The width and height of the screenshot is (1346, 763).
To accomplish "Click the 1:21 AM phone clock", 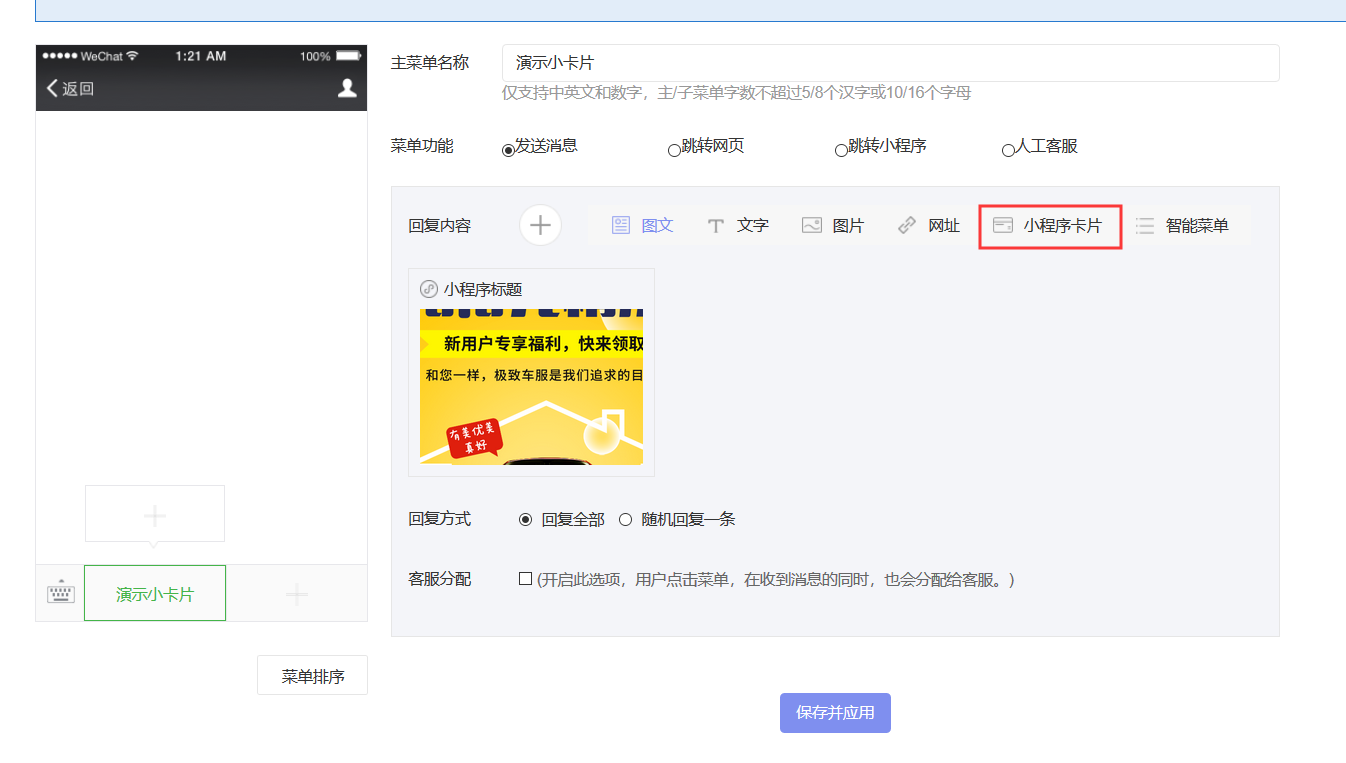I will tap(201, 56).
